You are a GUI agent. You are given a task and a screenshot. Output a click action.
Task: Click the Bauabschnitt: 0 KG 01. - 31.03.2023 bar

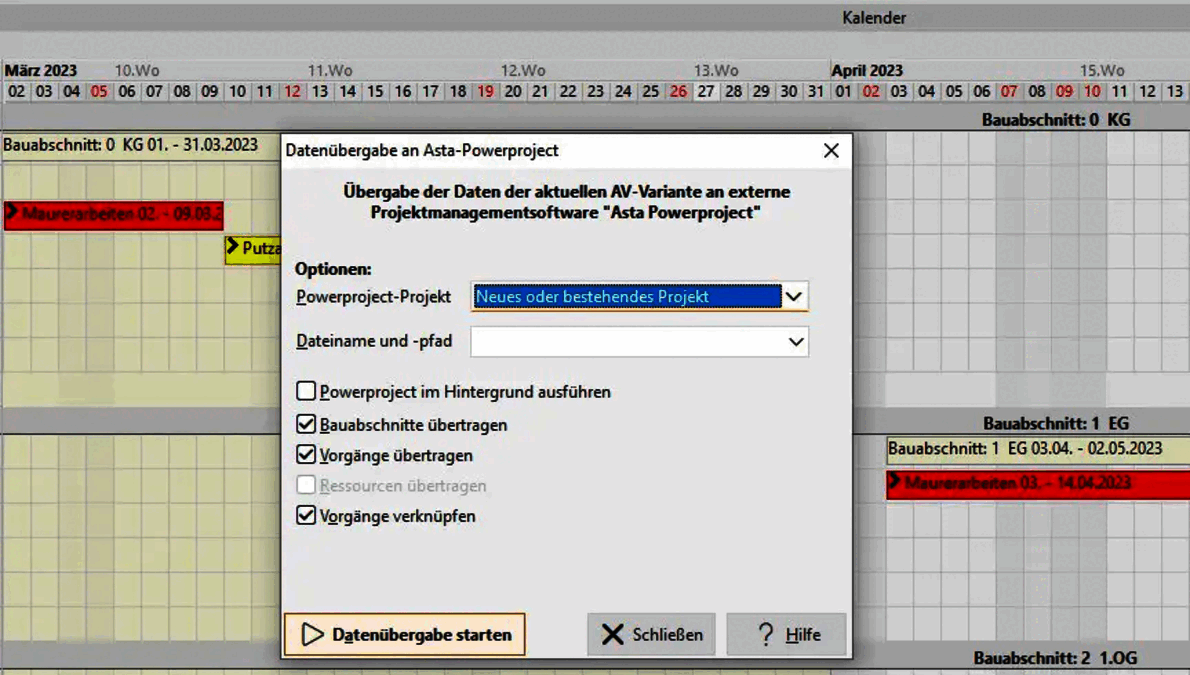tap(140, 145)
